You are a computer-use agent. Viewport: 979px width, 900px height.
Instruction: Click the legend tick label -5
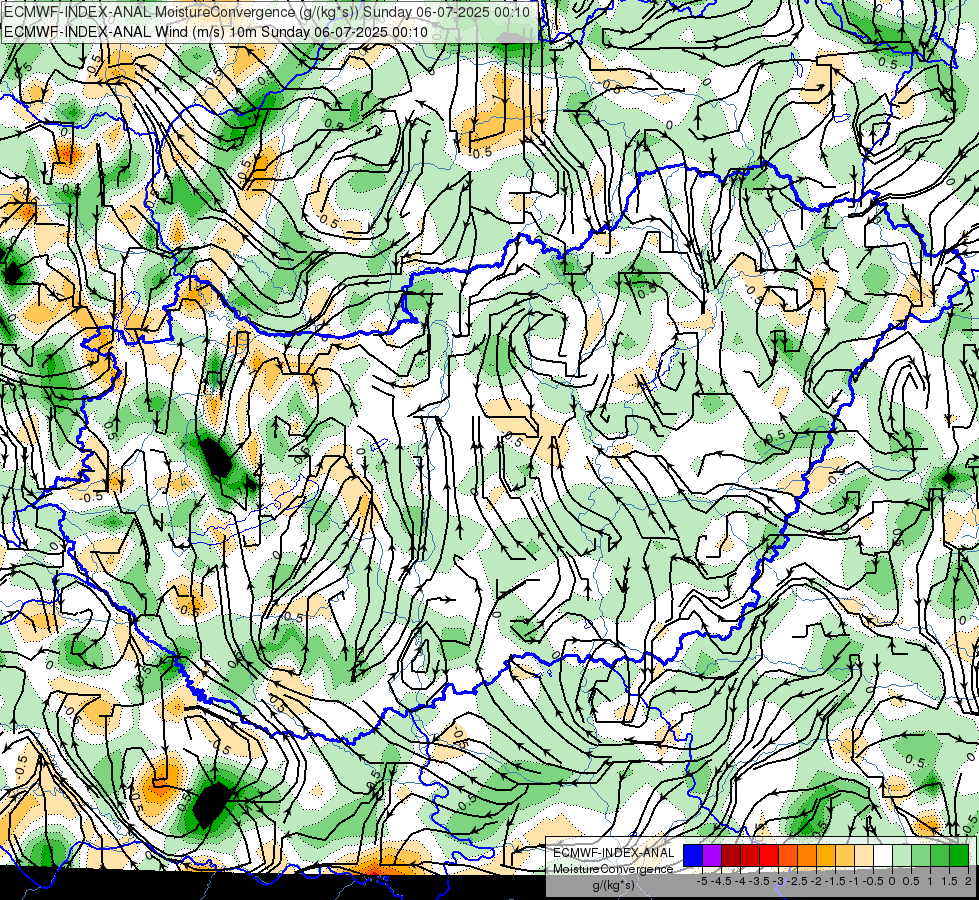[x=702, y=881]
